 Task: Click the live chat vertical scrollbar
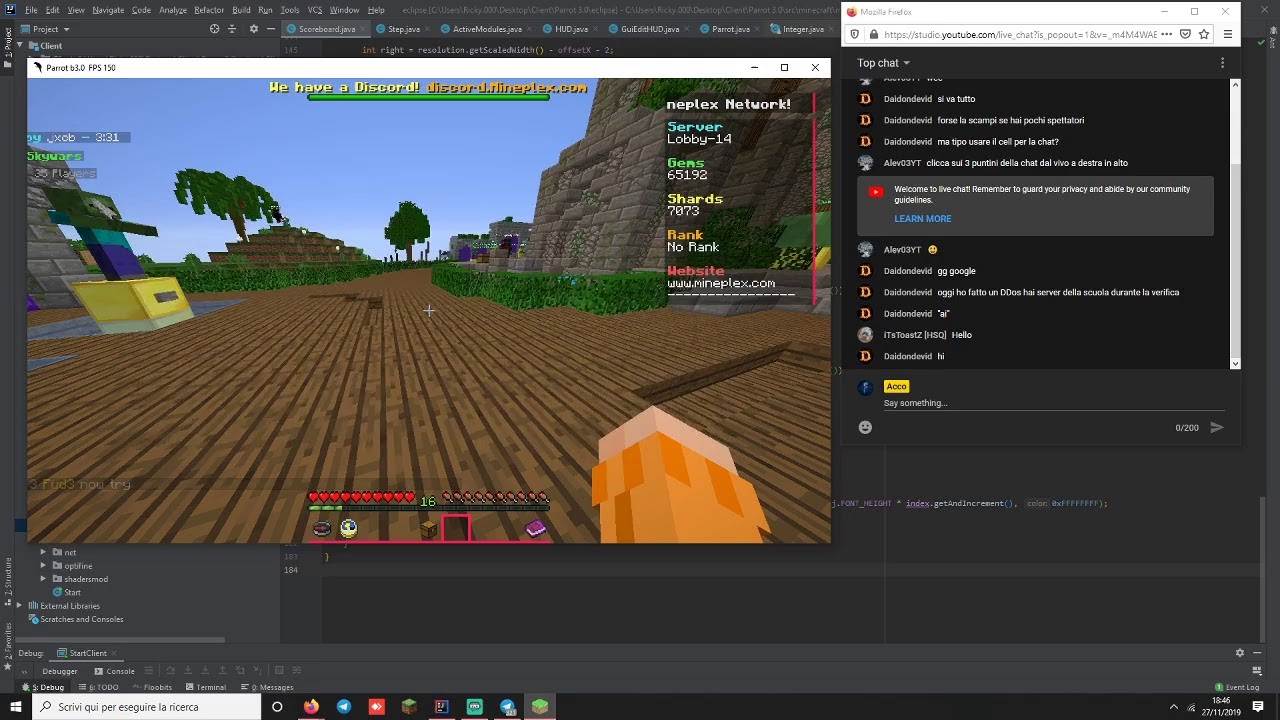(1235, 224)
